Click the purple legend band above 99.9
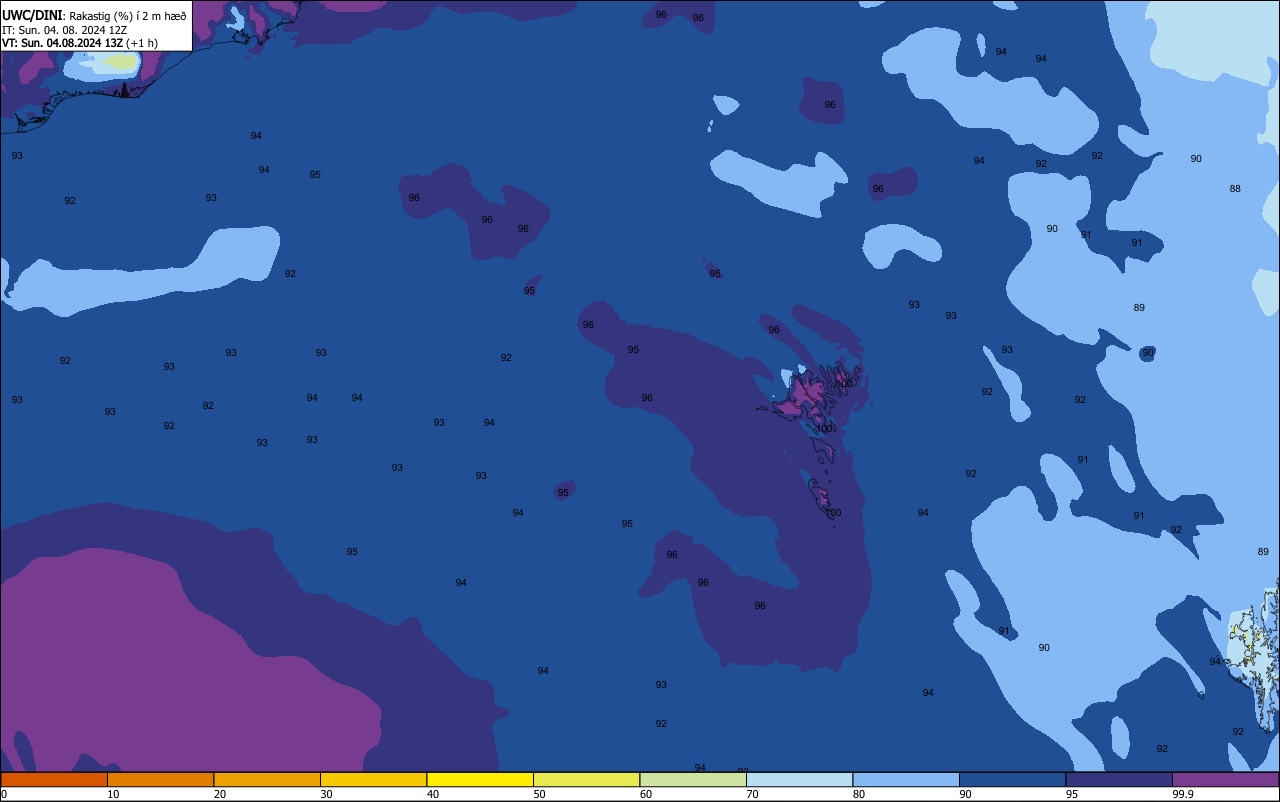The image size is (1280, 802). pos(1225,779)
